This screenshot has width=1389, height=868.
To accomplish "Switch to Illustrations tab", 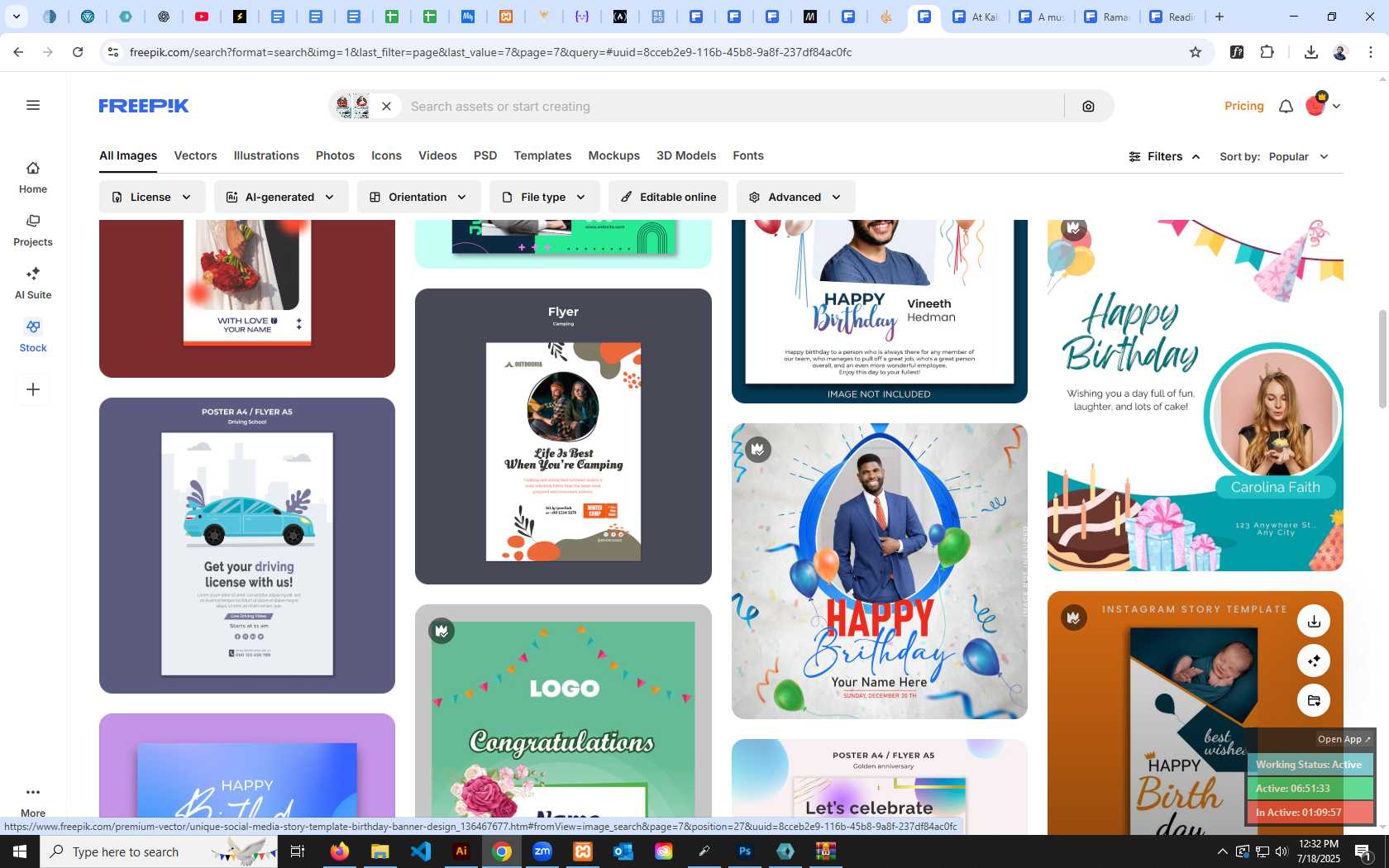I will pos(266,155).
